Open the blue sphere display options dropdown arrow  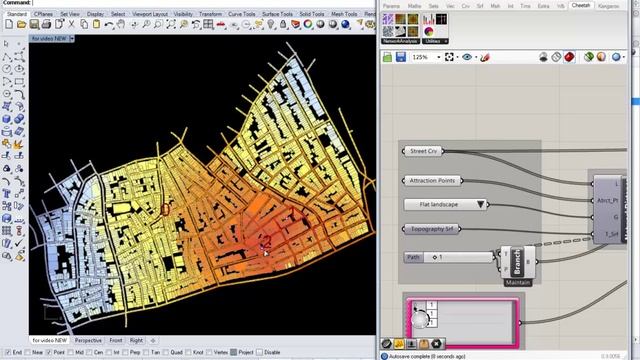click(624, 57)
